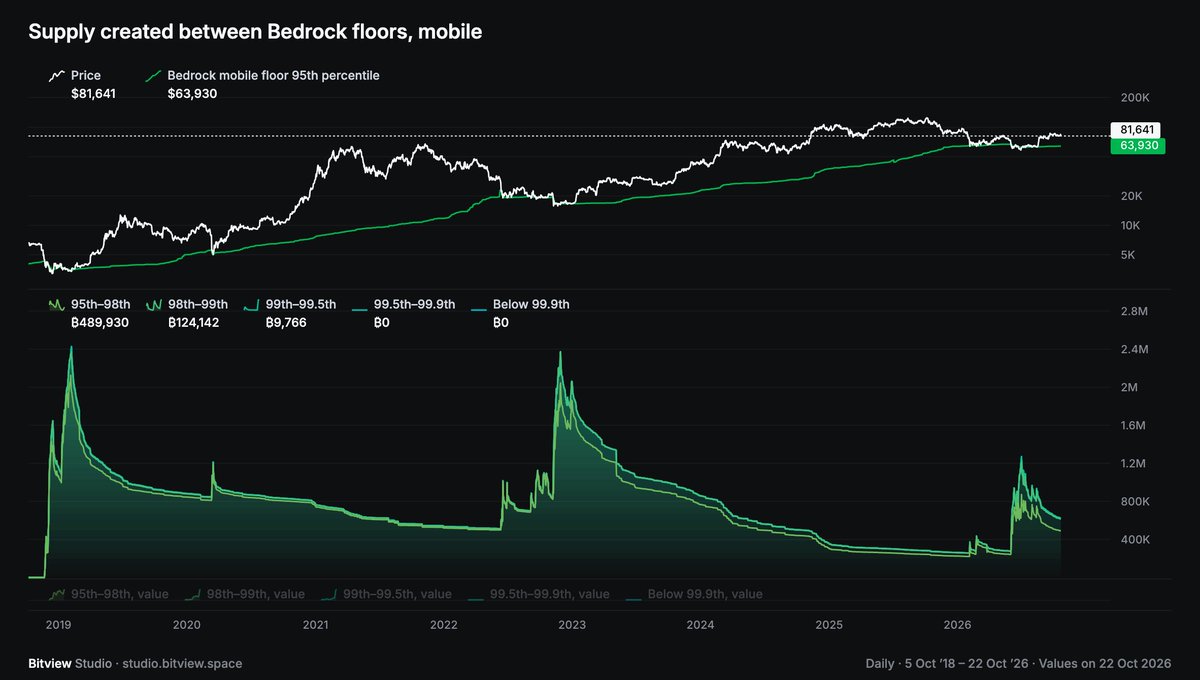Click the 2020 time axis label

click(x=186, y=624)
